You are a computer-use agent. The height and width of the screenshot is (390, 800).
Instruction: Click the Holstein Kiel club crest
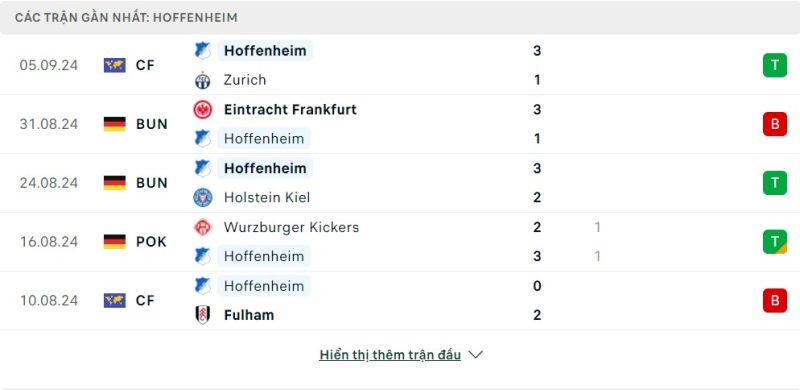pos(203,198)
